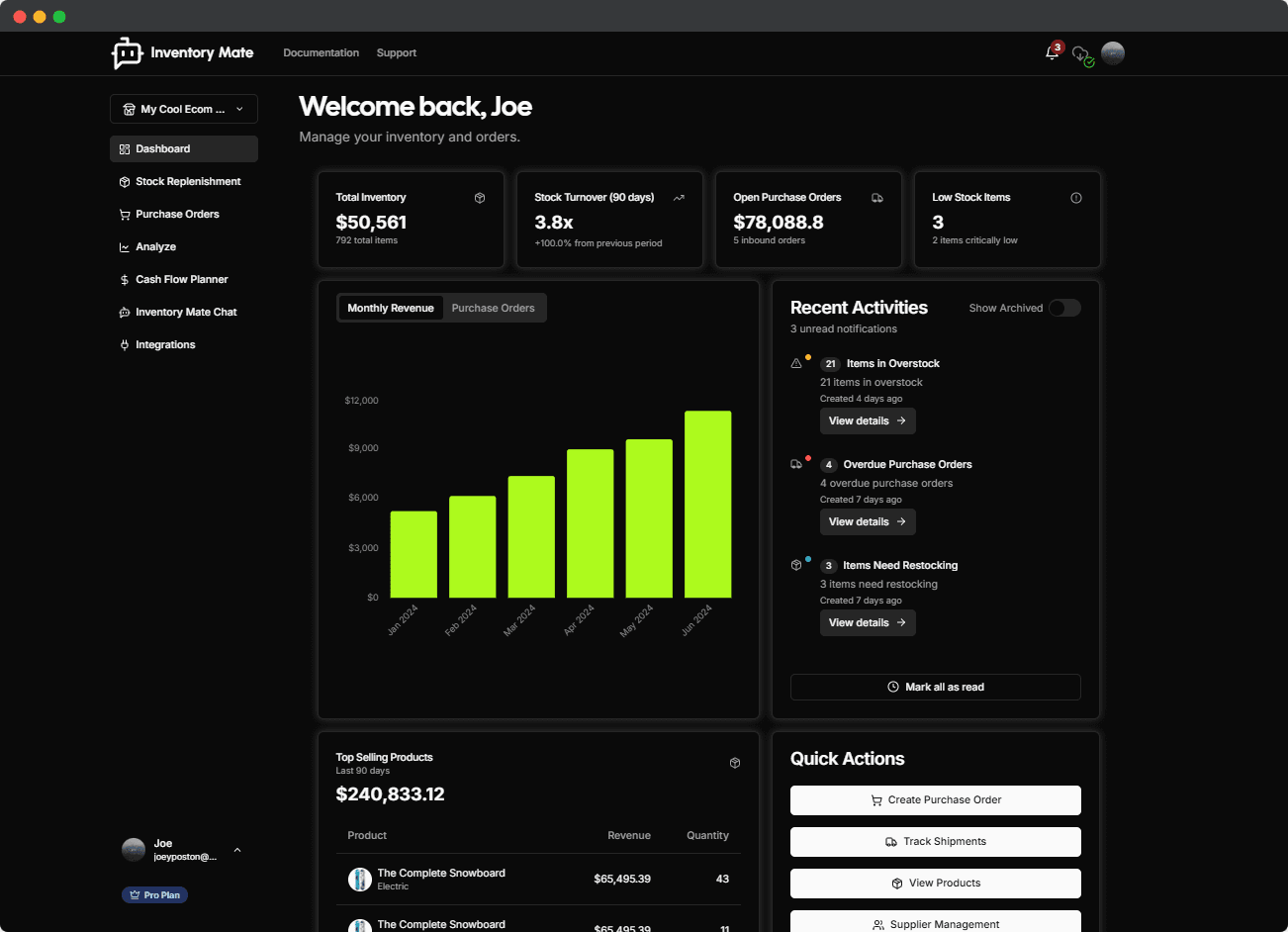The width and height of the screenshot is (1288, 932).
Task: Open Purchase Orders in the sidebar
Action: [184, 214]
